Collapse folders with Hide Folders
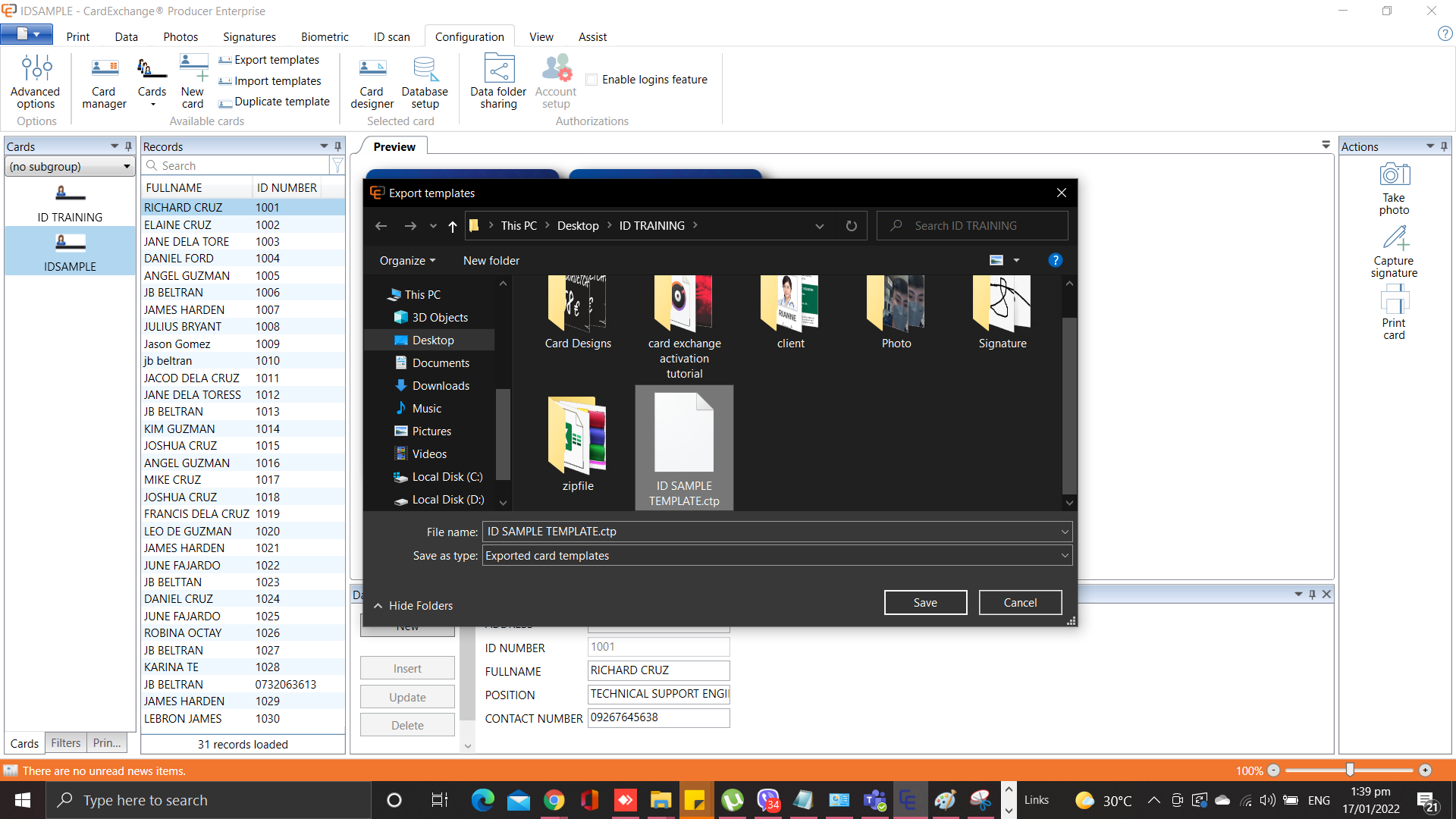1456x819 pixels. click(x=413, y=605)
